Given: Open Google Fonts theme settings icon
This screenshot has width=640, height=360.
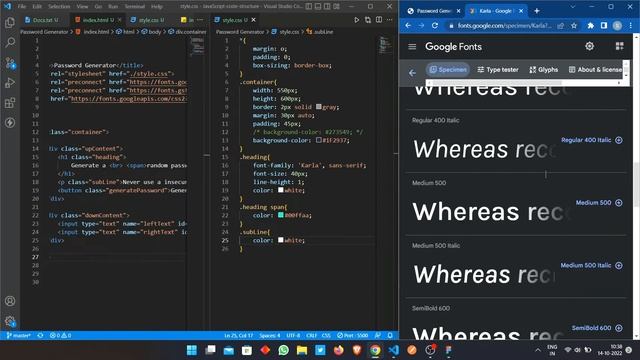Looking at the screenshot, I should point(589,46).
